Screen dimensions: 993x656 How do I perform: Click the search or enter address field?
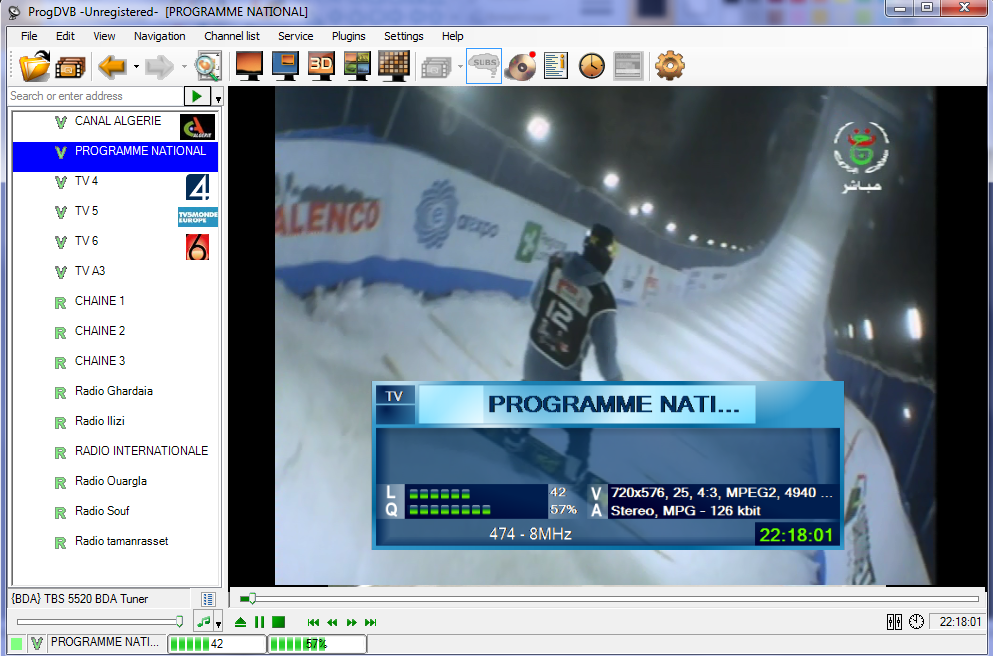[95, 96]
